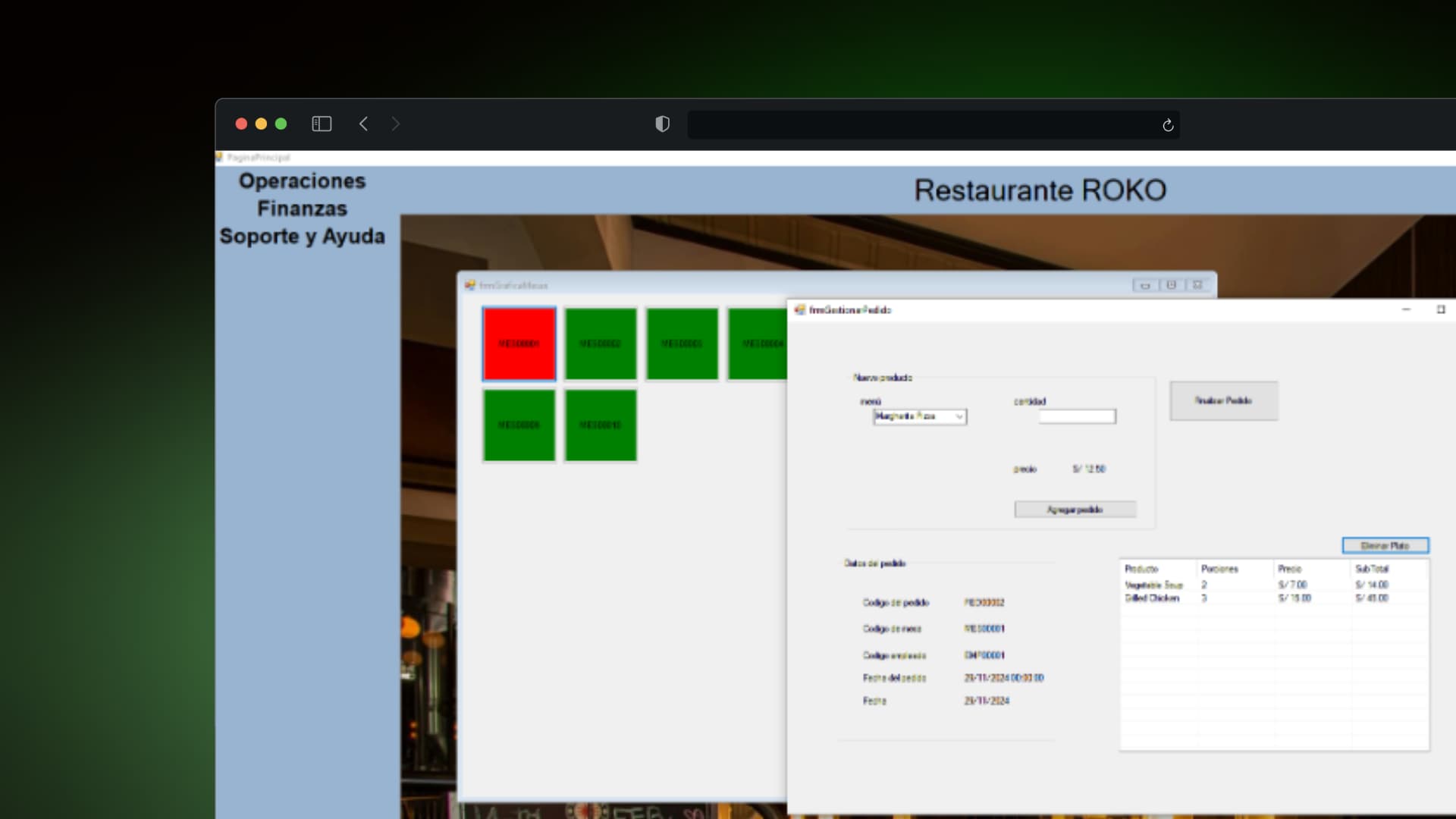Click the S/ 7.00 price cell

pos(1292,585)
